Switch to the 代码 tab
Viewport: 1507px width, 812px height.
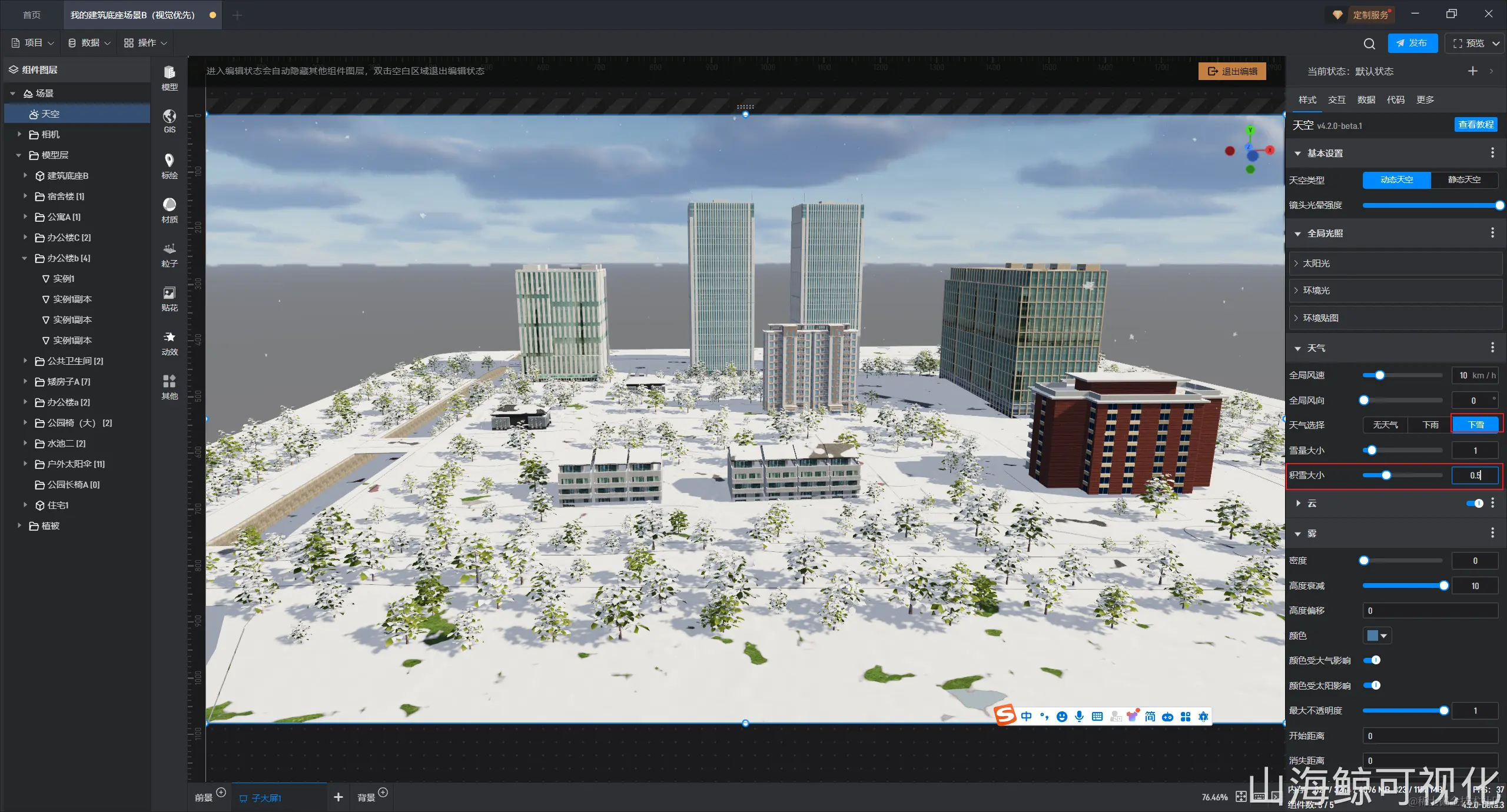1395,99
